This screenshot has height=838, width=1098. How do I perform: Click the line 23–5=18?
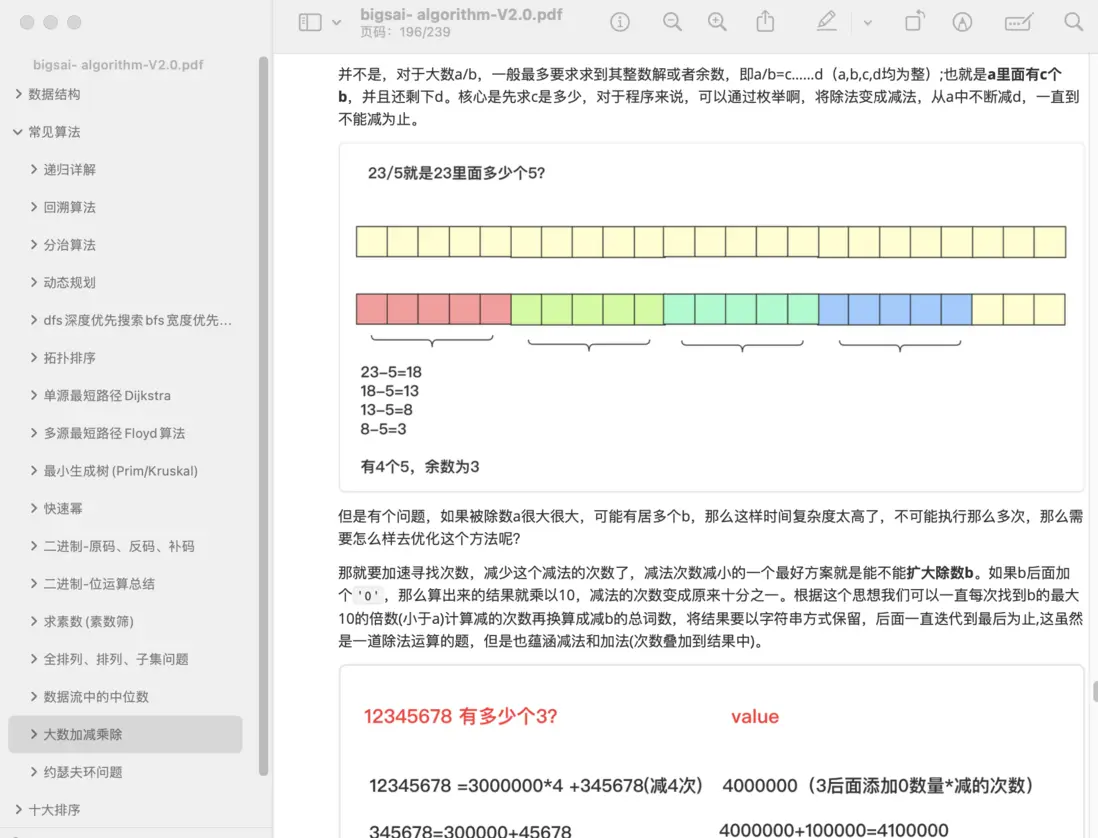[391, 372]
